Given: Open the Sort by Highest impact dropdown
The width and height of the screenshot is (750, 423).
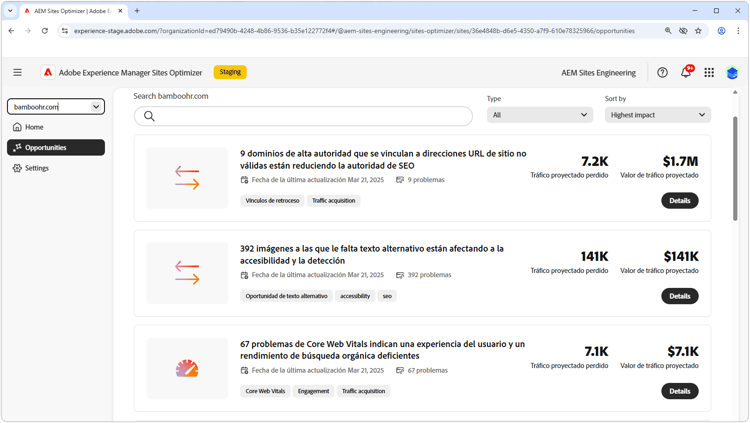Looking at the screenshot, I should [658, 115].
